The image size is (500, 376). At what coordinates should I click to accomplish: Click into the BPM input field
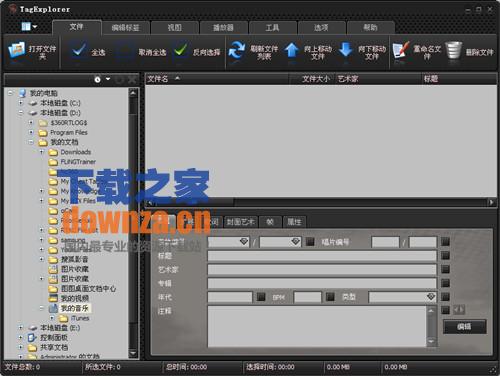307,297
